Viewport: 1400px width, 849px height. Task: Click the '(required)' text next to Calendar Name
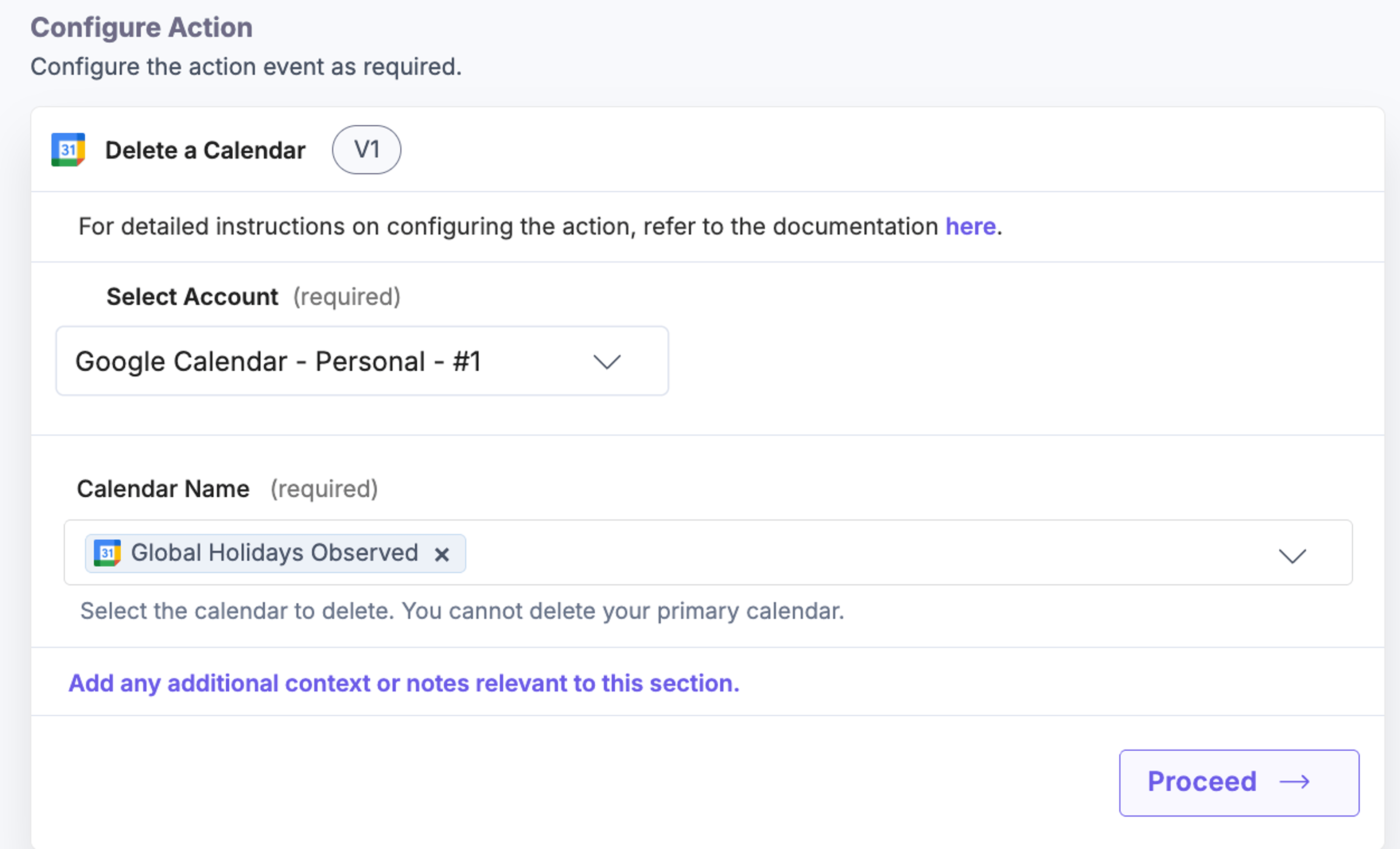324,489
